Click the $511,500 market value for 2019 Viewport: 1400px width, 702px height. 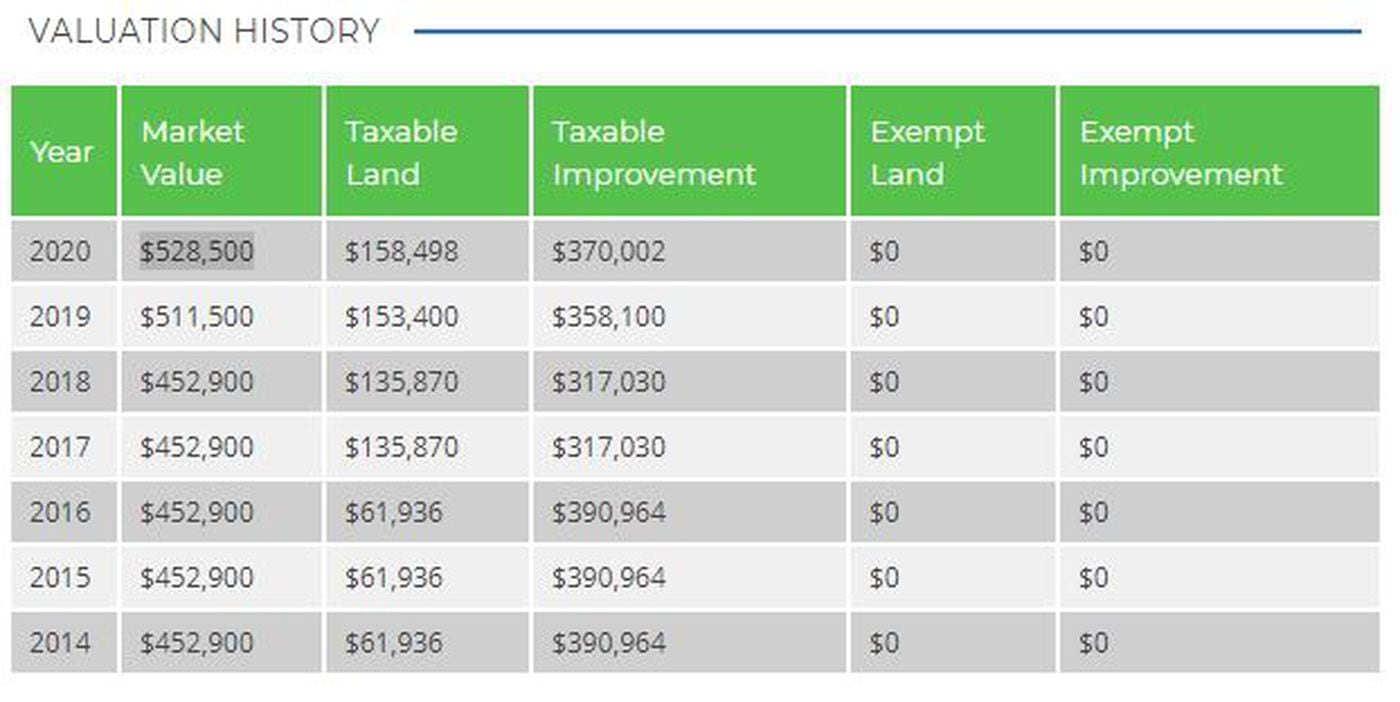pos(197,317)
